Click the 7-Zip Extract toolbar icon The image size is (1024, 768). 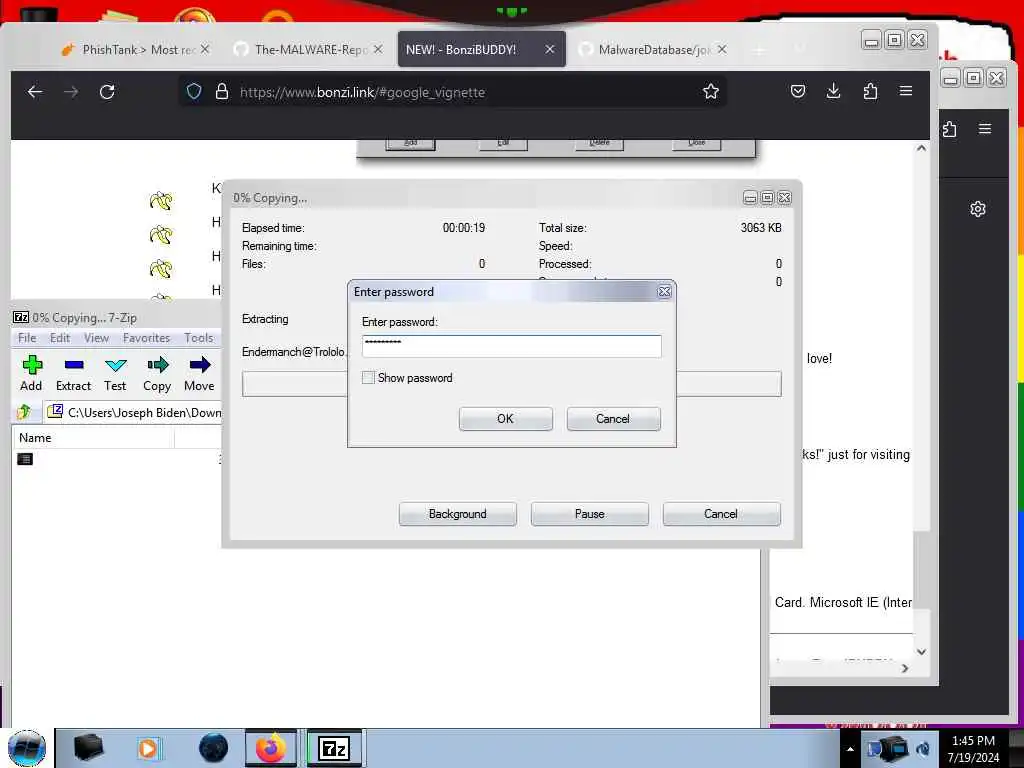point(74,364)
